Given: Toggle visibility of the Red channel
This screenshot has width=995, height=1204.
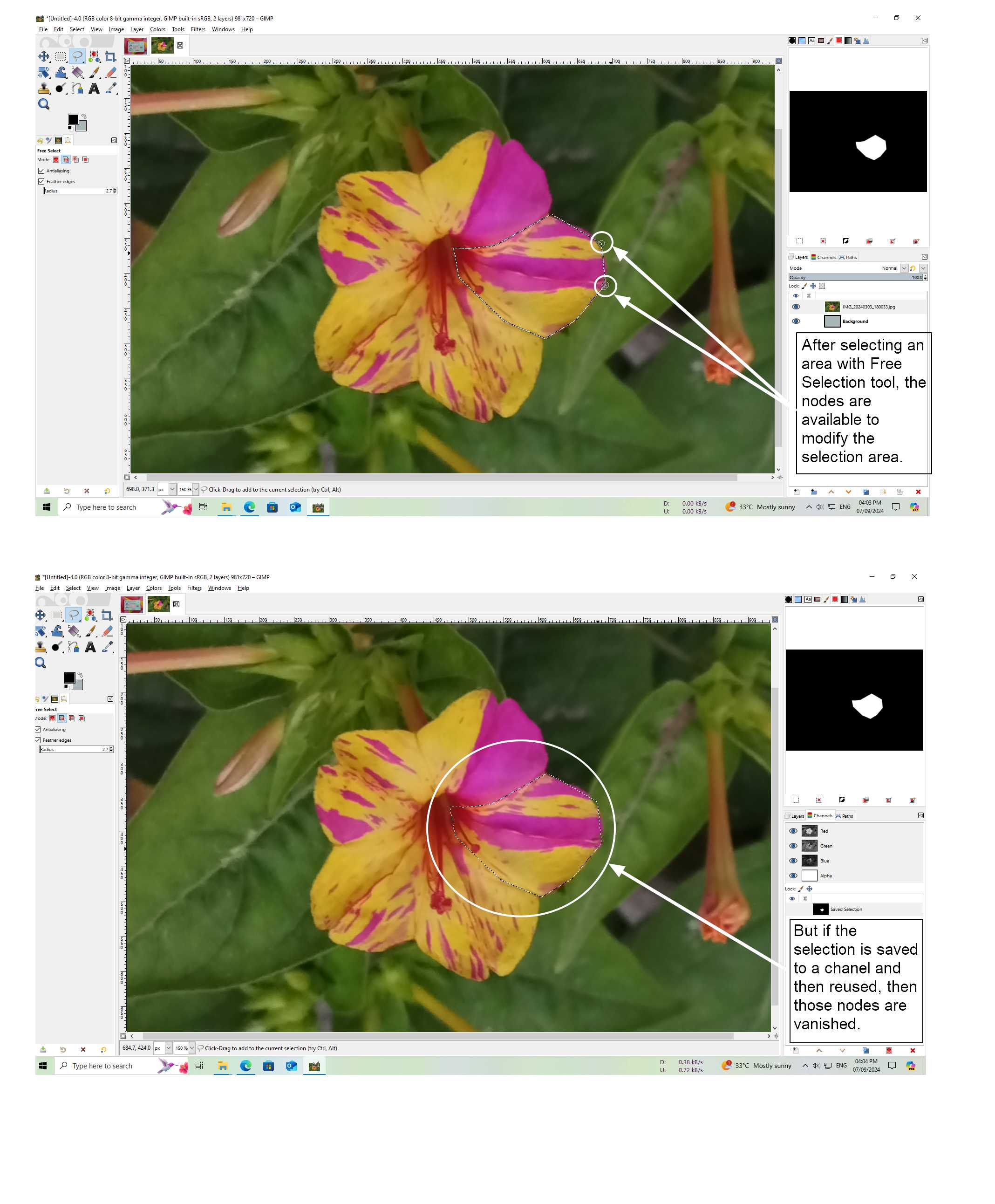Looking at the screenshot, I should (793, 831).
